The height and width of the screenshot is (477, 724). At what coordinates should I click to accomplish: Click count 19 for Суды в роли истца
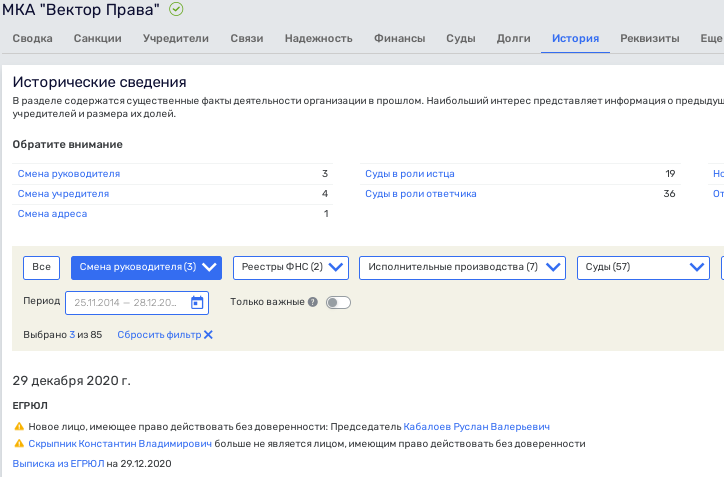[x=670, y=174]
